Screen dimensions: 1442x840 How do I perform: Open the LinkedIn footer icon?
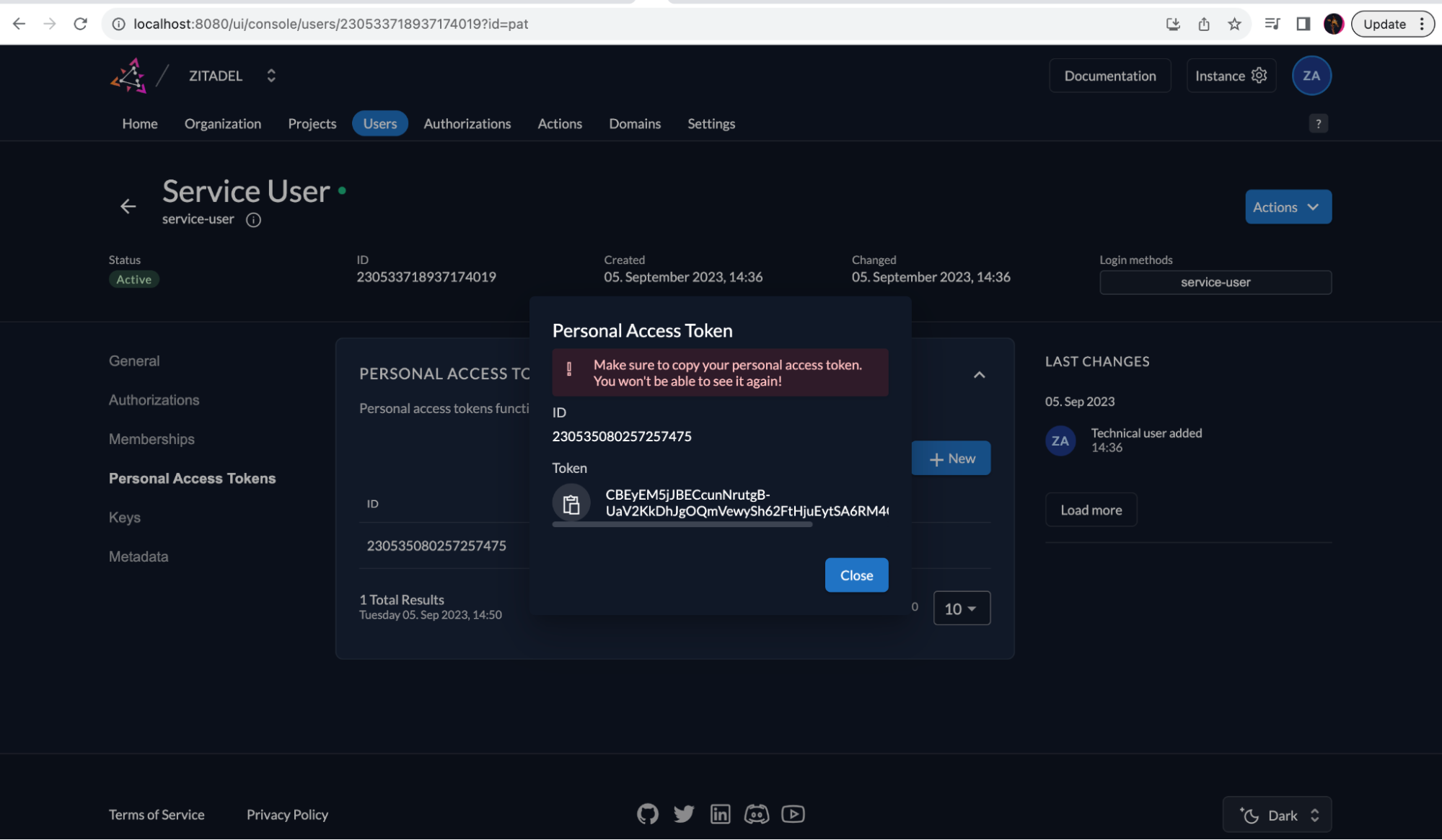(720, 814)
